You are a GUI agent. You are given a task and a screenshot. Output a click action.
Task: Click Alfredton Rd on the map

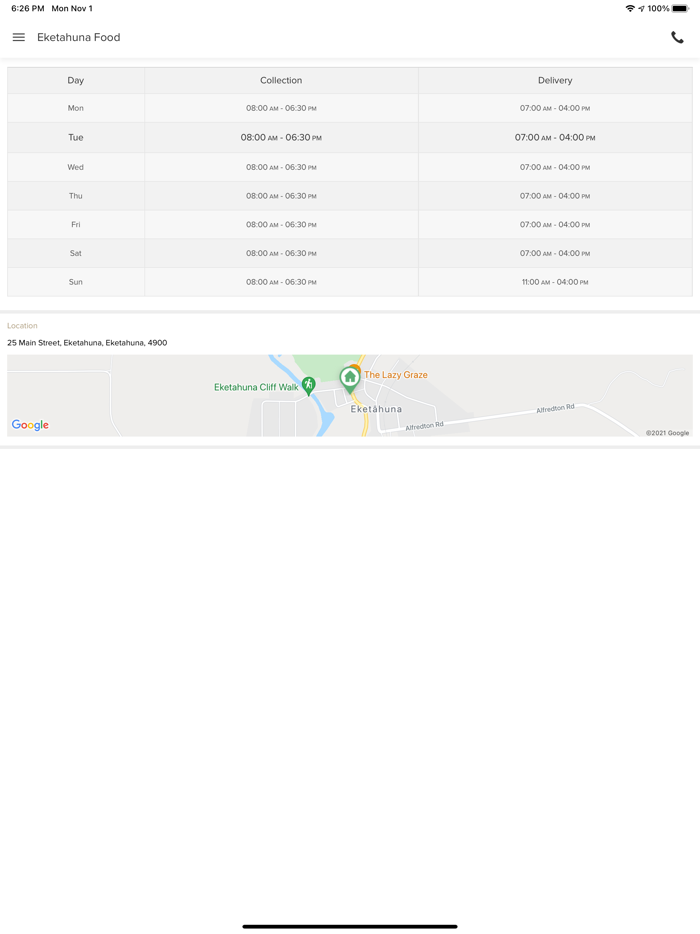coord(555,409)
